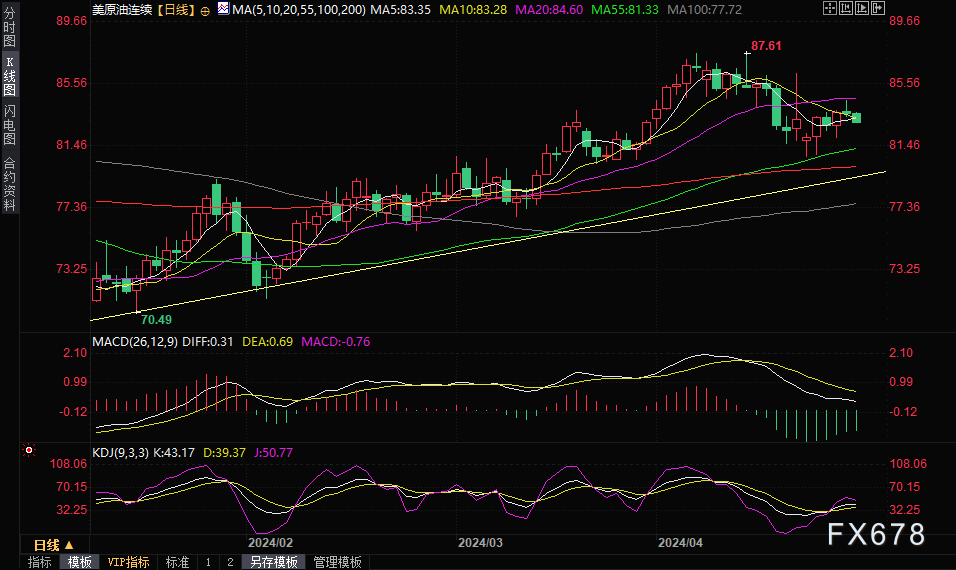Click the 另存模板 button
Image resolution: width=956 pixels, height=570 pixels.
[x=274, y=562]
